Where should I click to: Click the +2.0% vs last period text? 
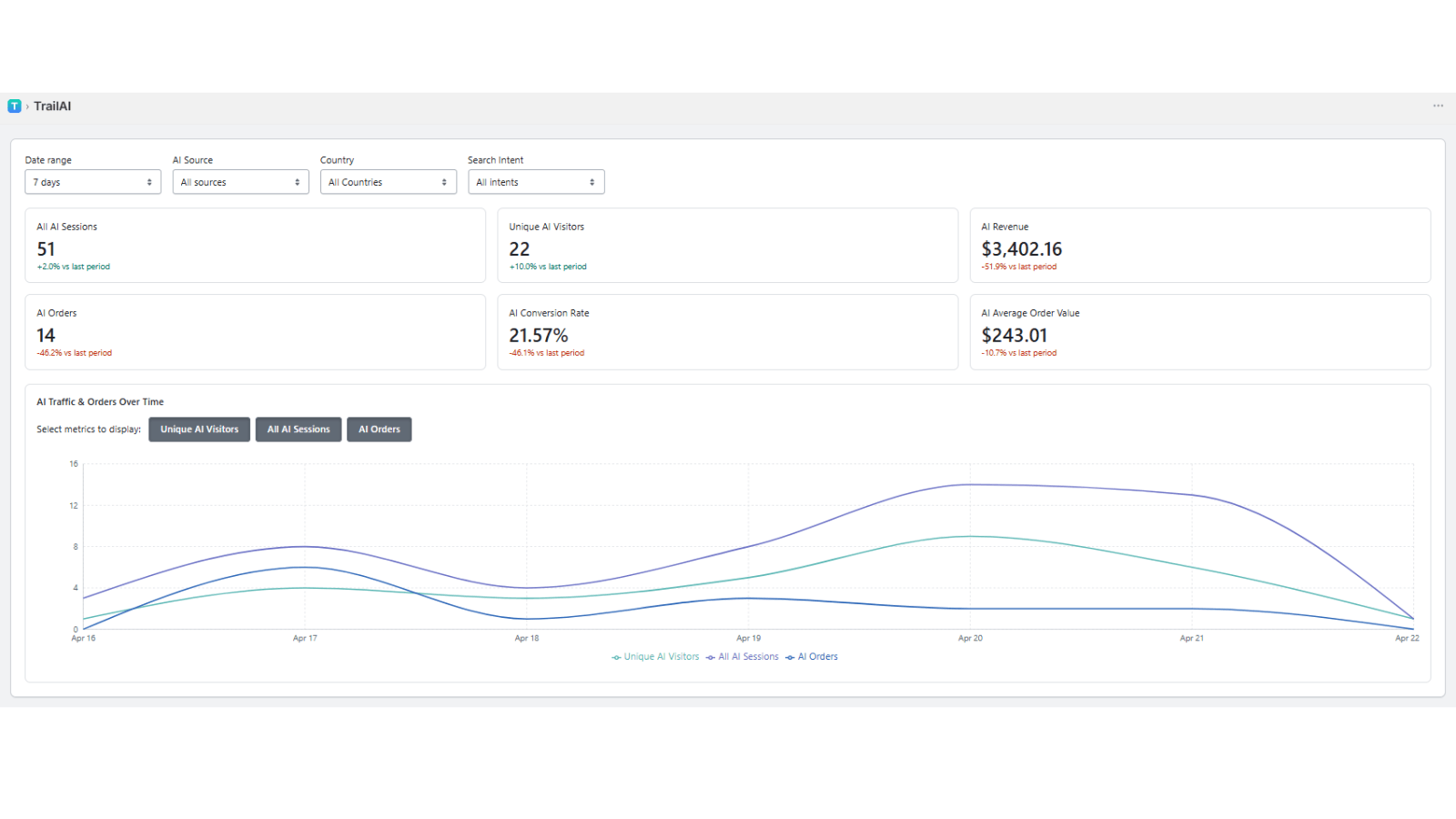[74, 267]
